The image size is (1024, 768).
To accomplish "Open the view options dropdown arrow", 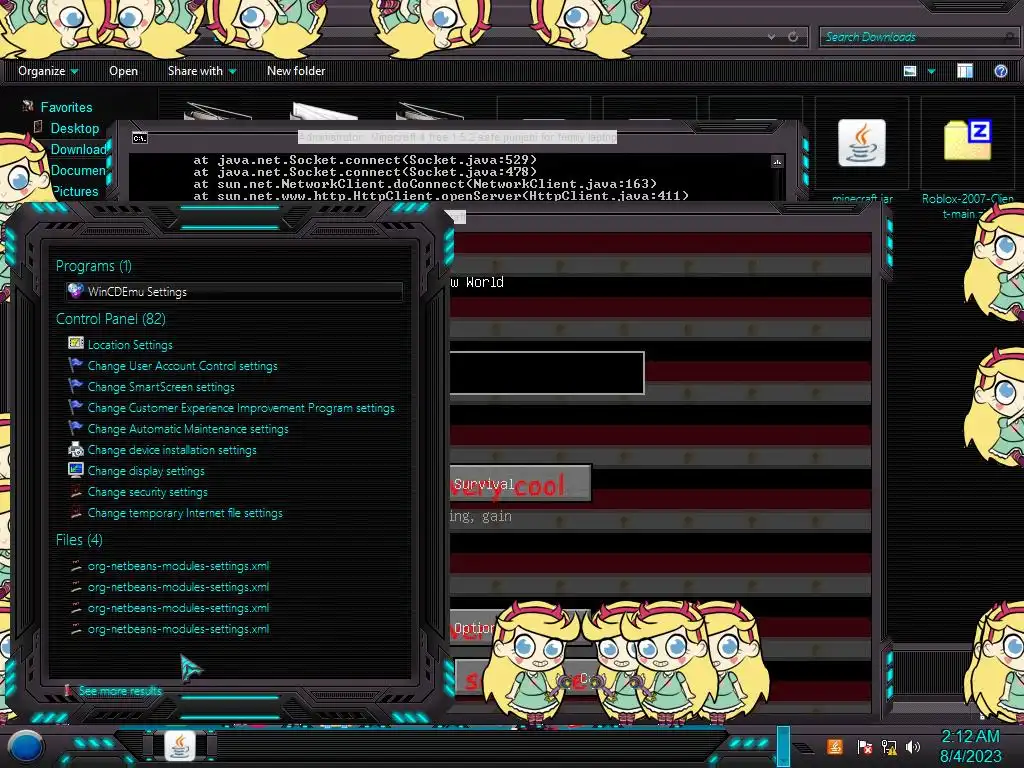I will [931, 71].
